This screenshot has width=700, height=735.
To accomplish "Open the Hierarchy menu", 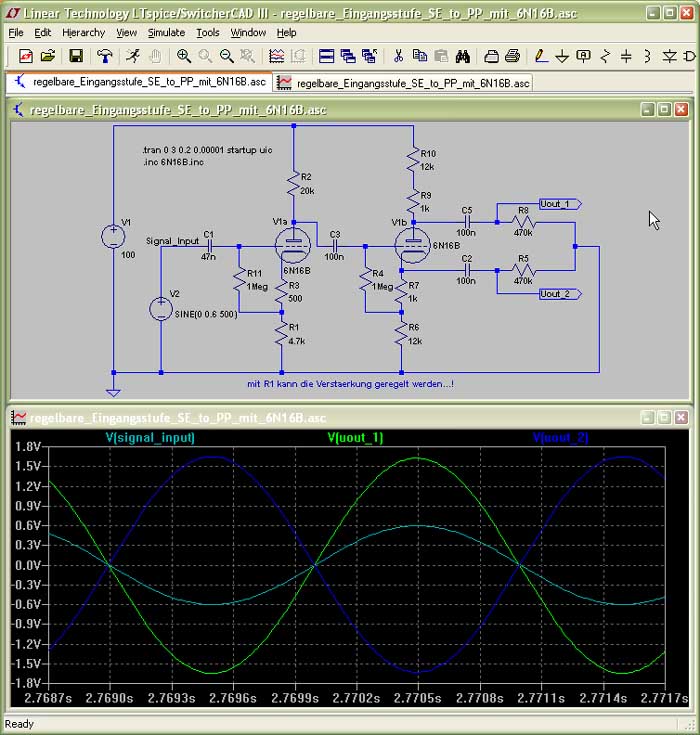I will click(83, 32).
